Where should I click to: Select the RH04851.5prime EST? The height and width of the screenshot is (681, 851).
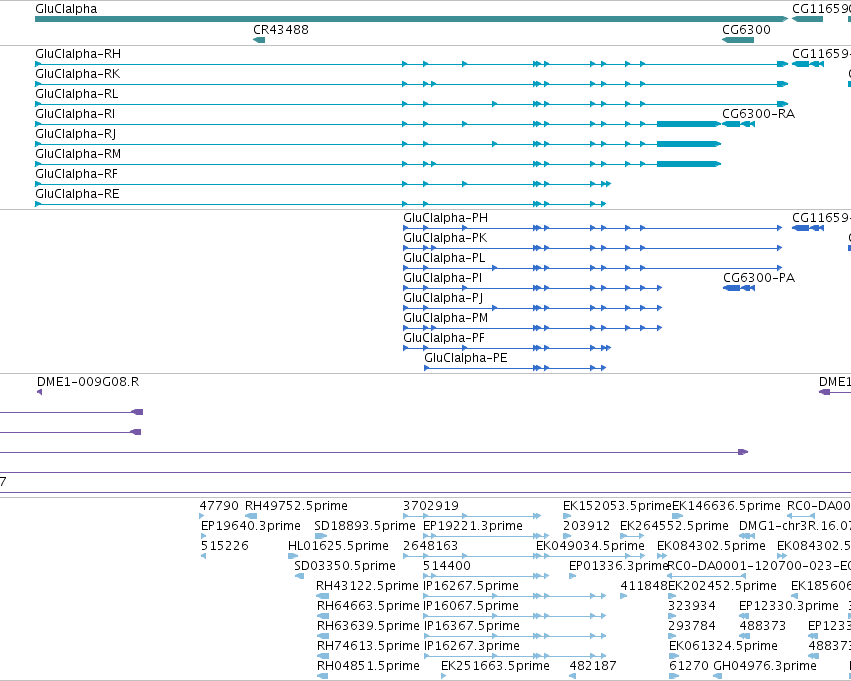pos(368,666)
